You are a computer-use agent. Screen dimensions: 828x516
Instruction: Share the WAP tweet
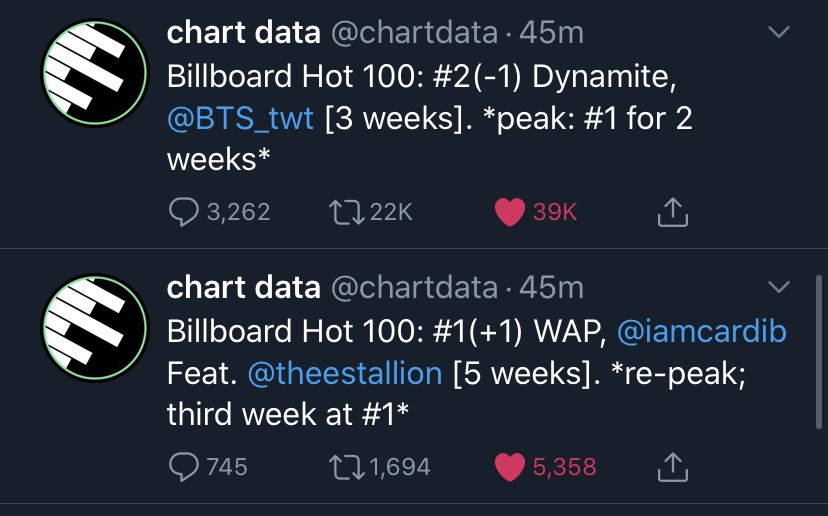(673, 467)
